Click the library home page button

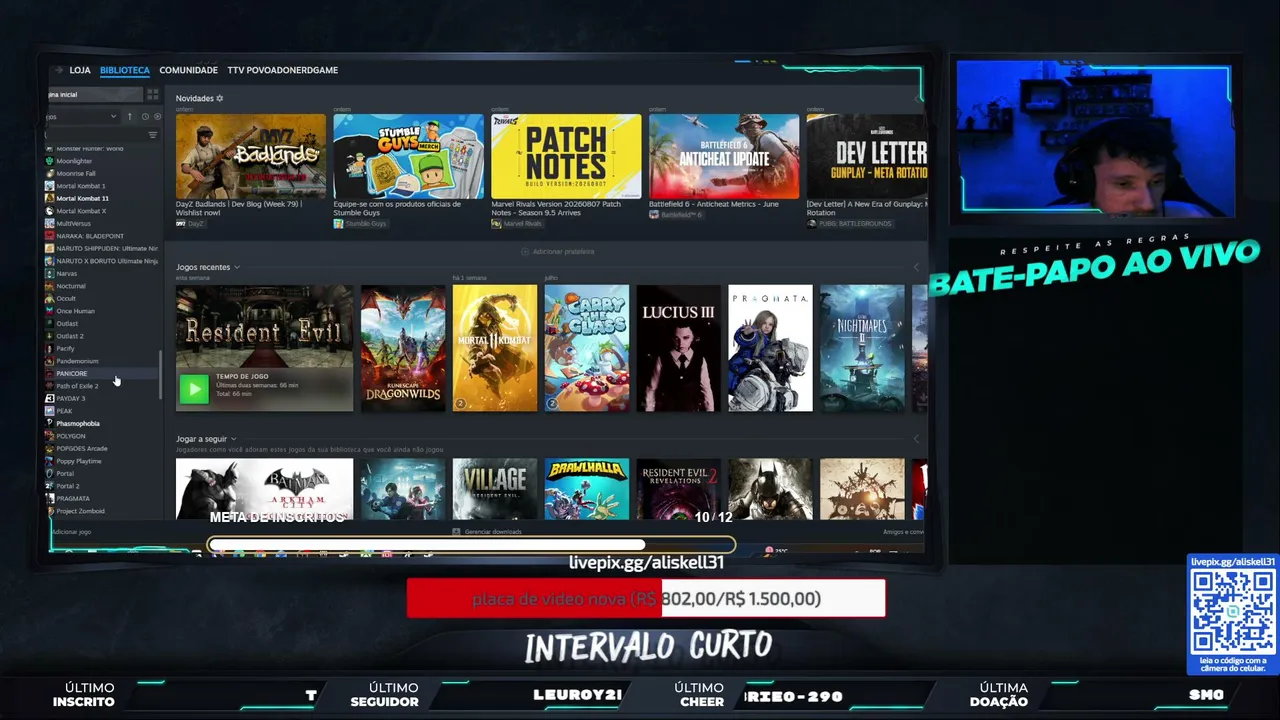94,94
